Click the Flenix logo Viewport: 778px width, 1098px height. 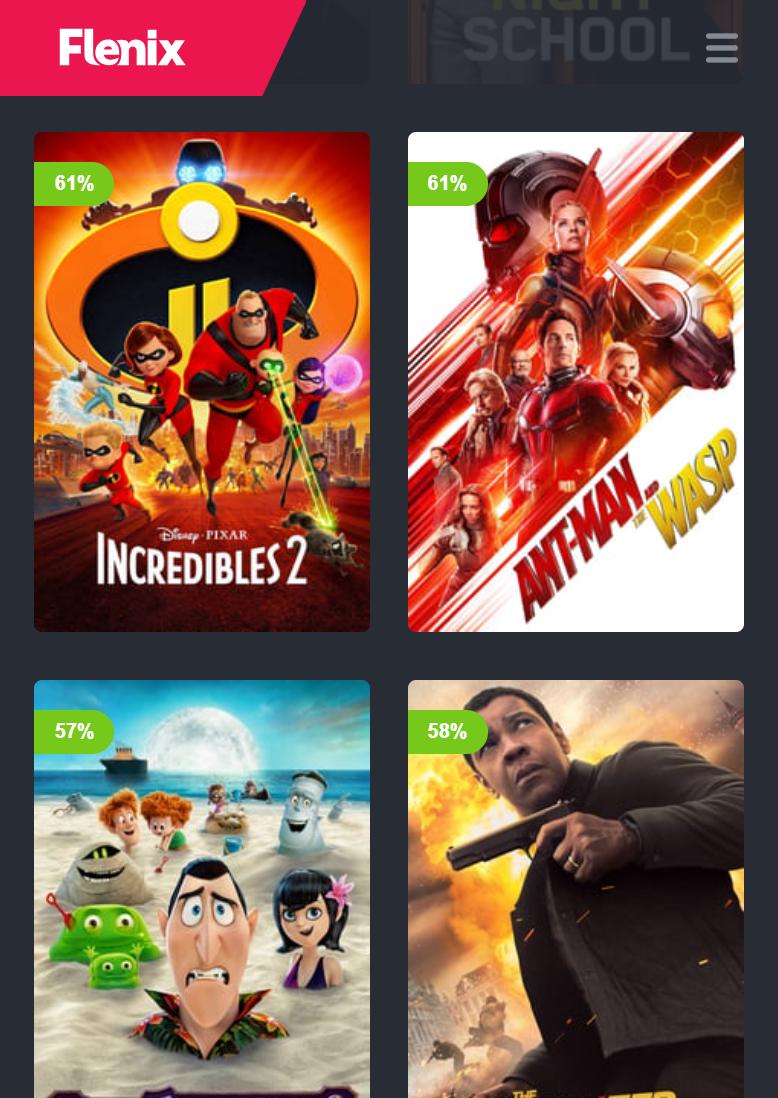[122, 48]
